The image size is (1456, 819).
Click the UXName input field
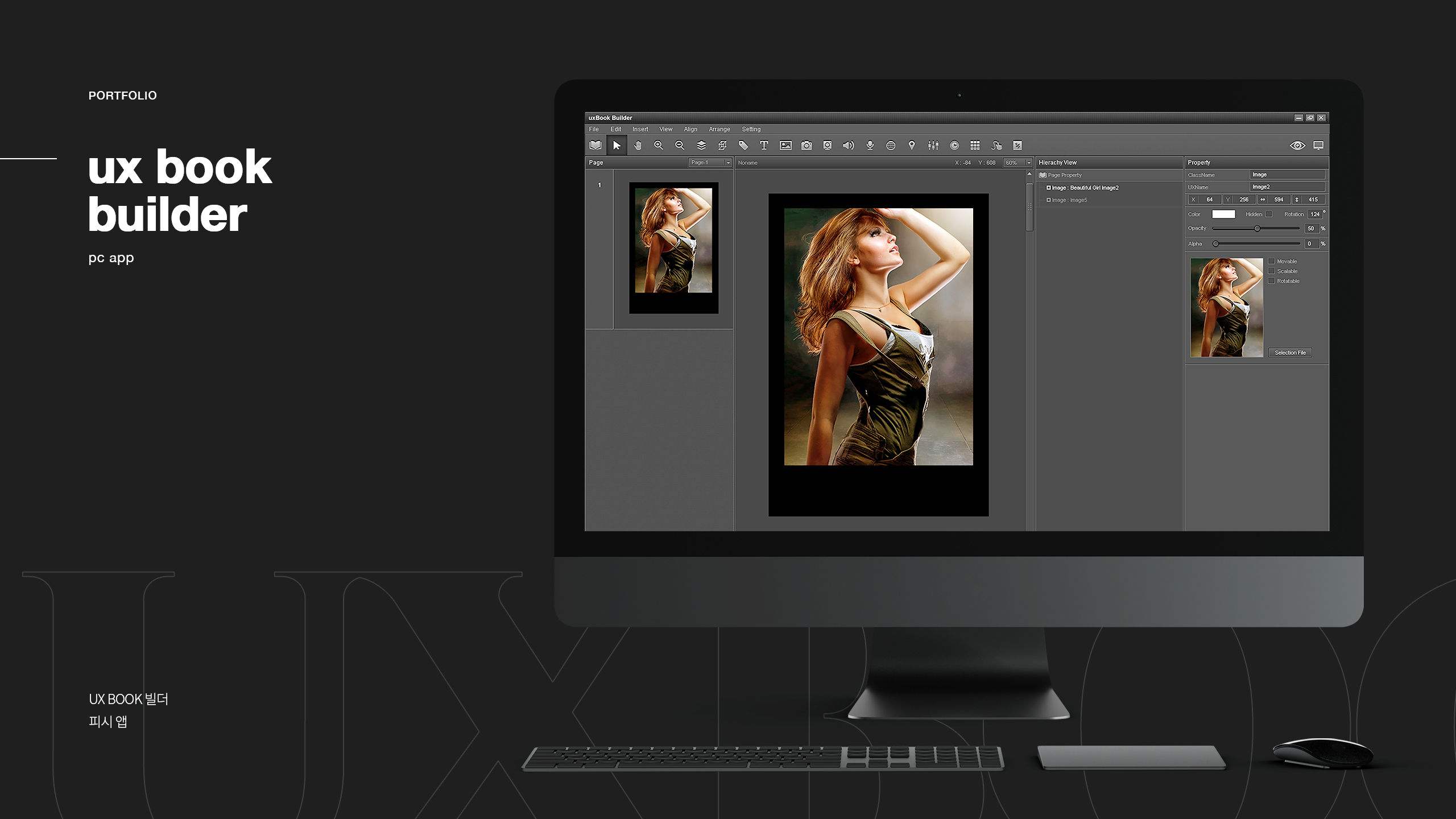pos(1288,187)
